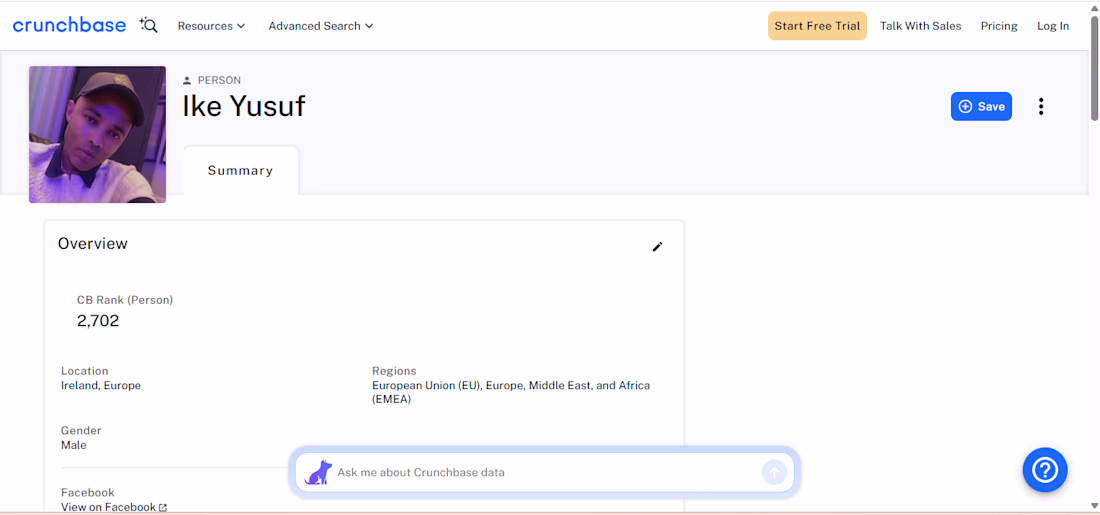Edit Overview with the pencil icon
The image size is (1100, 515).
657,246
